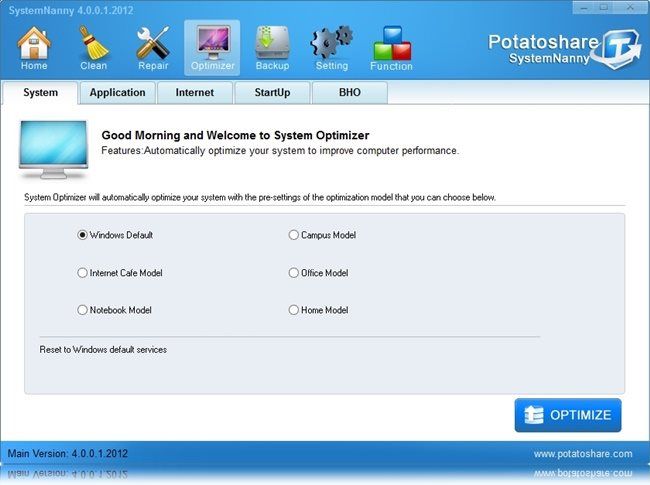Screen dimensions: 650x485
Task: Click the OPTIMIZE button
Action: (568, 415)
